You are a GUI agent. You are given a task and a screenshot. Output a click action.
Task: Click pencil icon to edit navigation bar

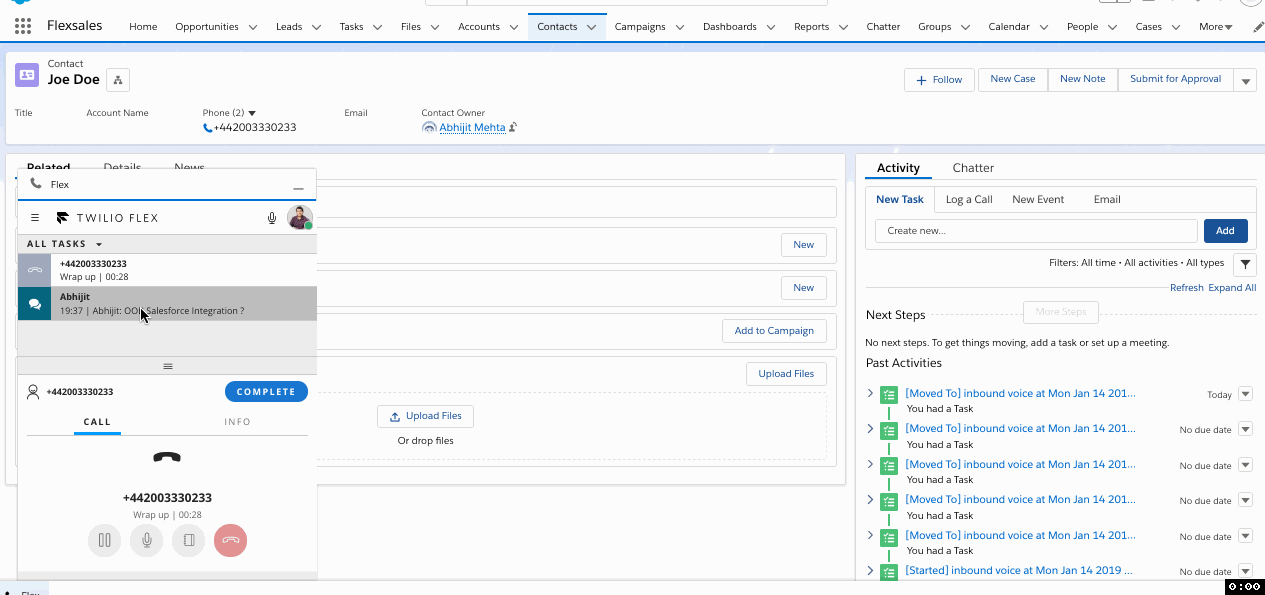[x=1258, y=27]
